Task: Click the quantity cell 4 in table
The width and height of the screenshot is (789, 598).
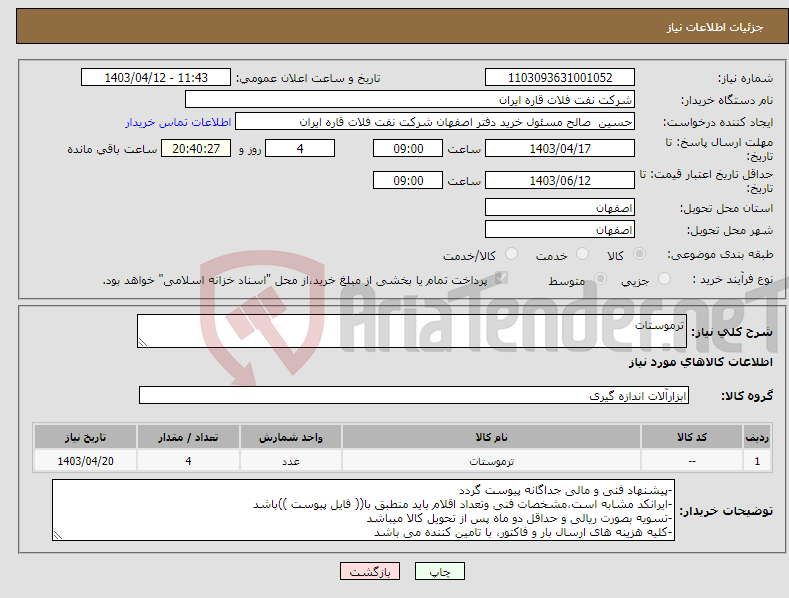Action: click(188, 461)
